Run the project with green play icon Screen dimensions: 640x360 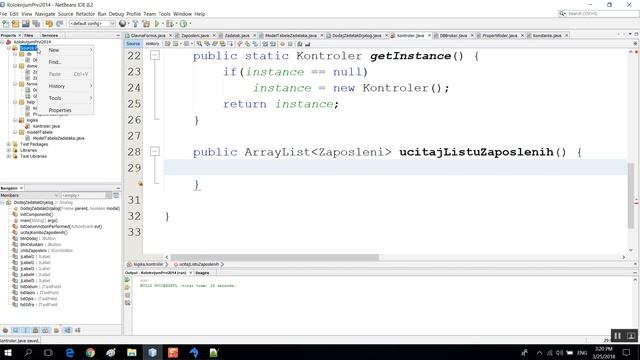point(157,24)
